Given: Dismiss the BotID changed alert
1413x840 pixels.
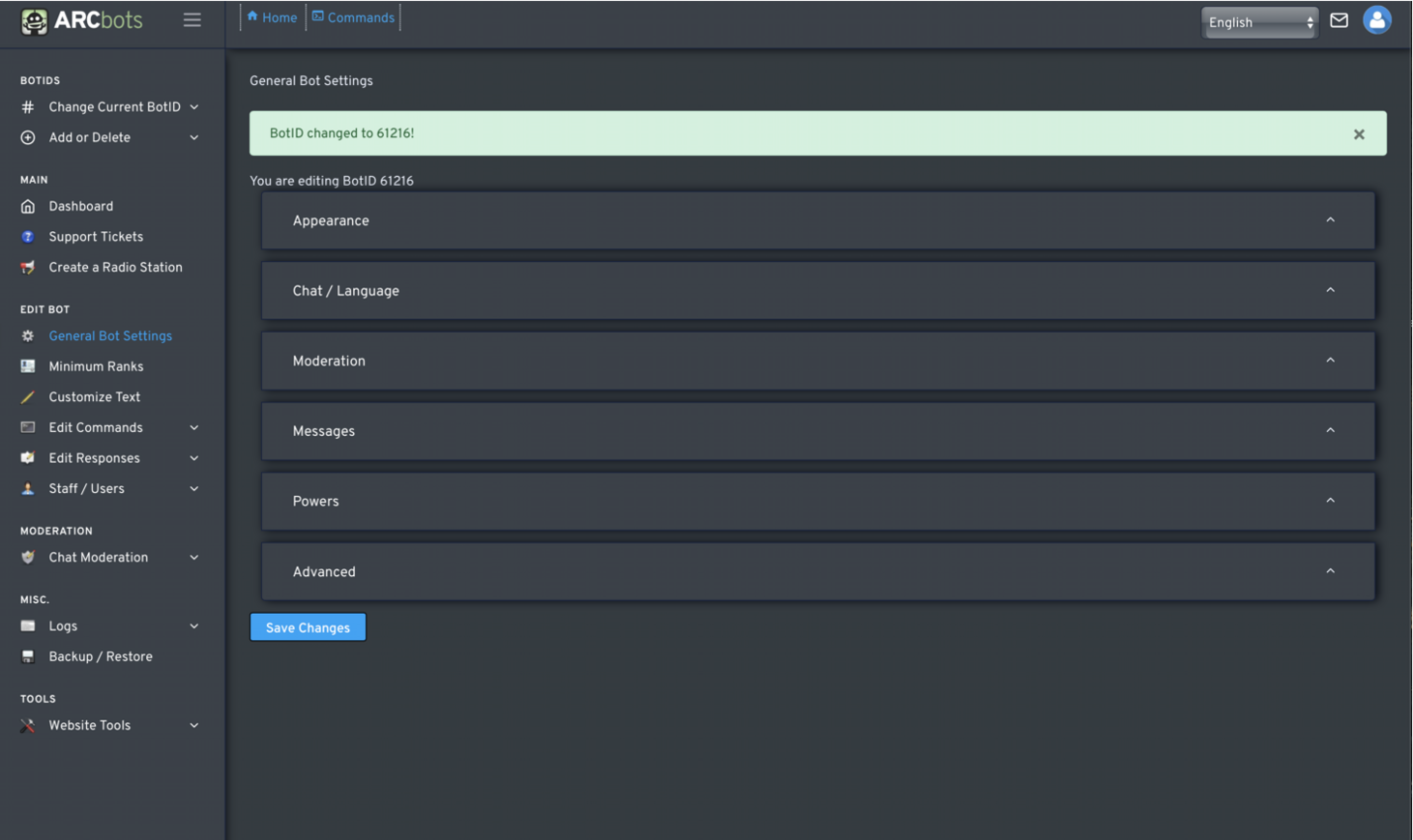Looking at the screenshot, I should point(1359,134).
